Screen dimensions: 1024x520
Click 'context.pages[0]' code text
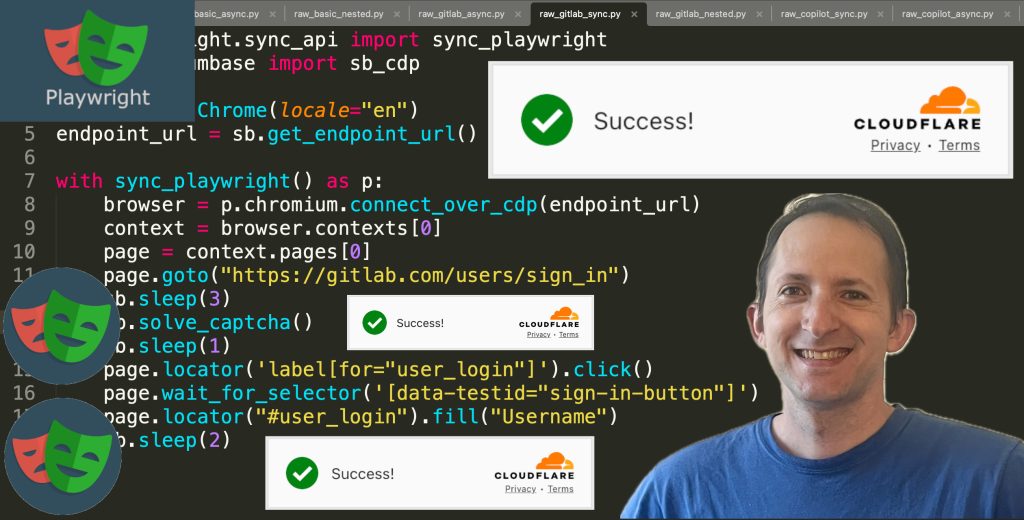(278, 252)
